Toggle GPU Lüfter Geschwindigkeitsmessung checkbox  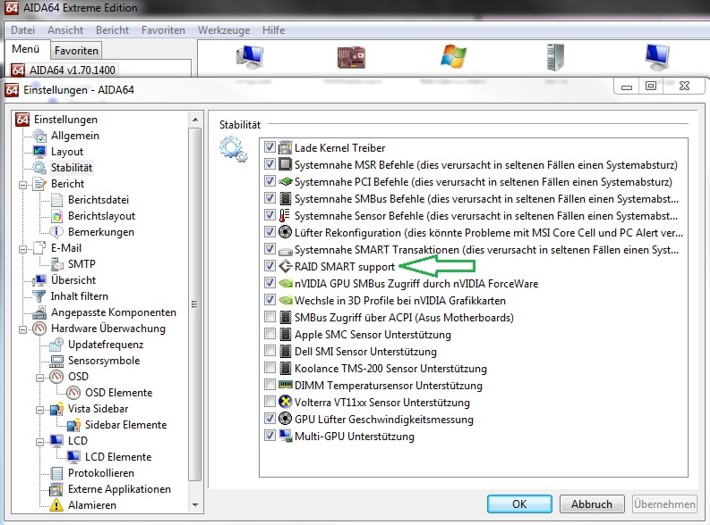click(x=270, y=419)
